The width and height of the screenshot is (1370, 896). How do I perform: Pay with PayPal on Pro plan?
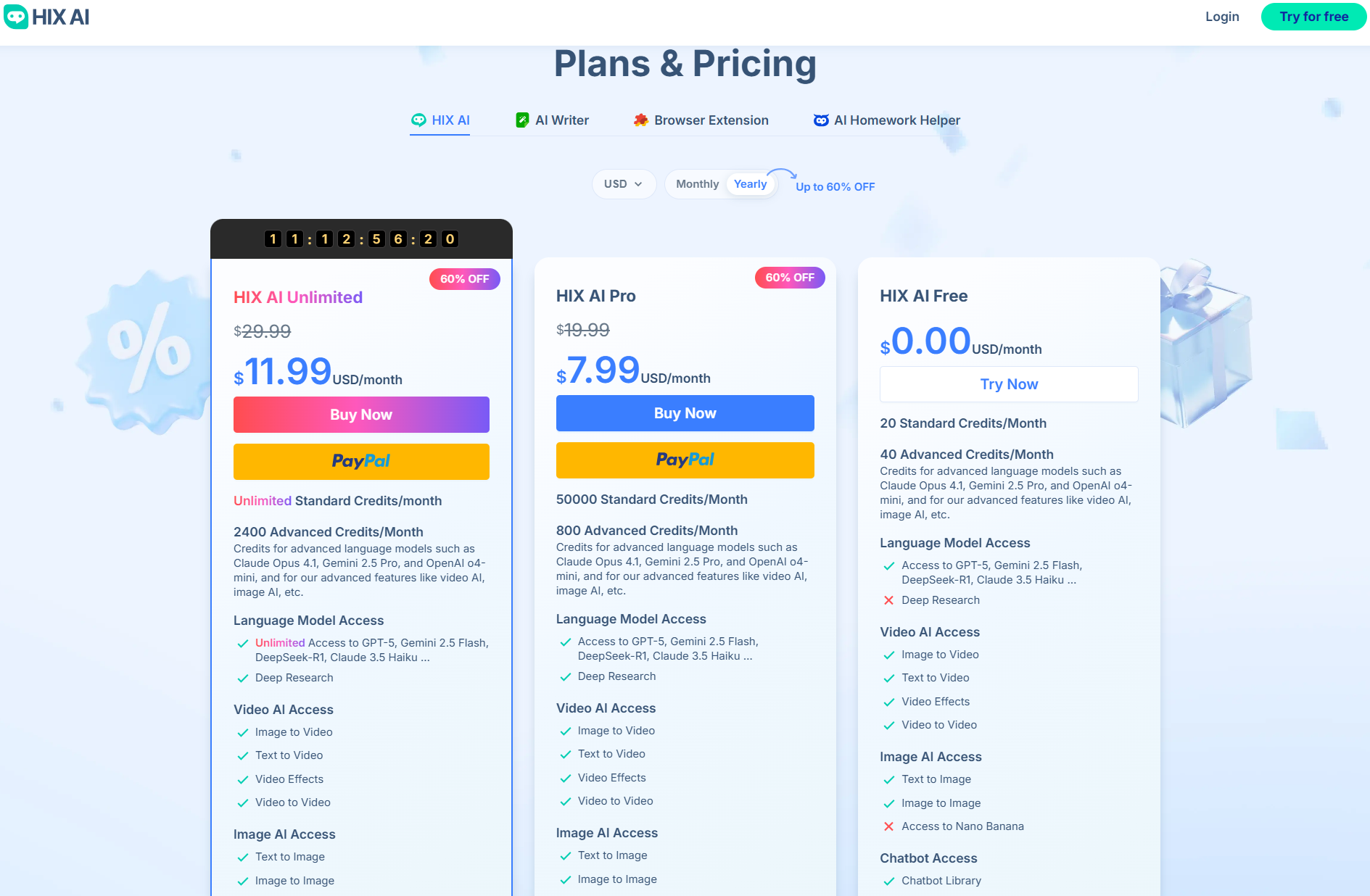[x=685, y=460]
